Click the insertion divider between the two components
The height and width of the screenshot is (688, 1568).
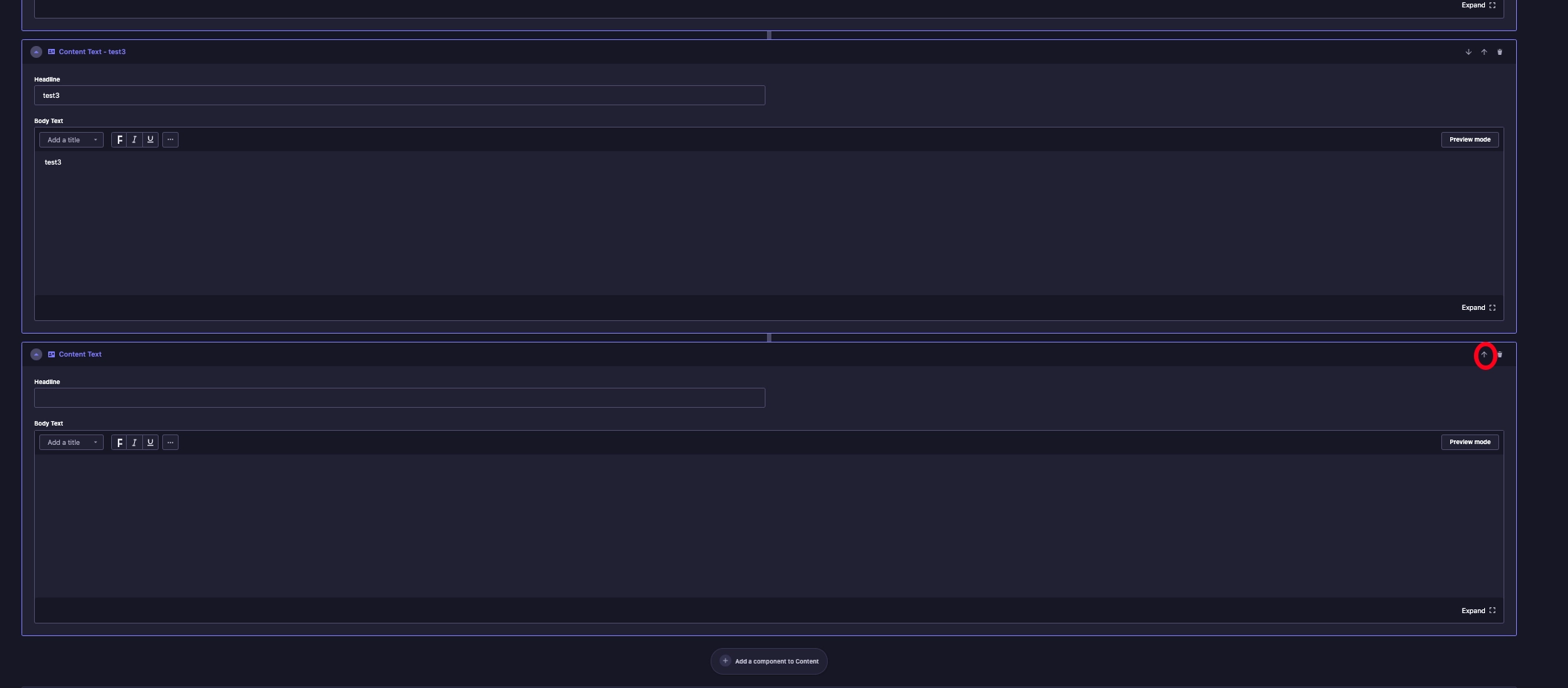[x=769, y=338]
